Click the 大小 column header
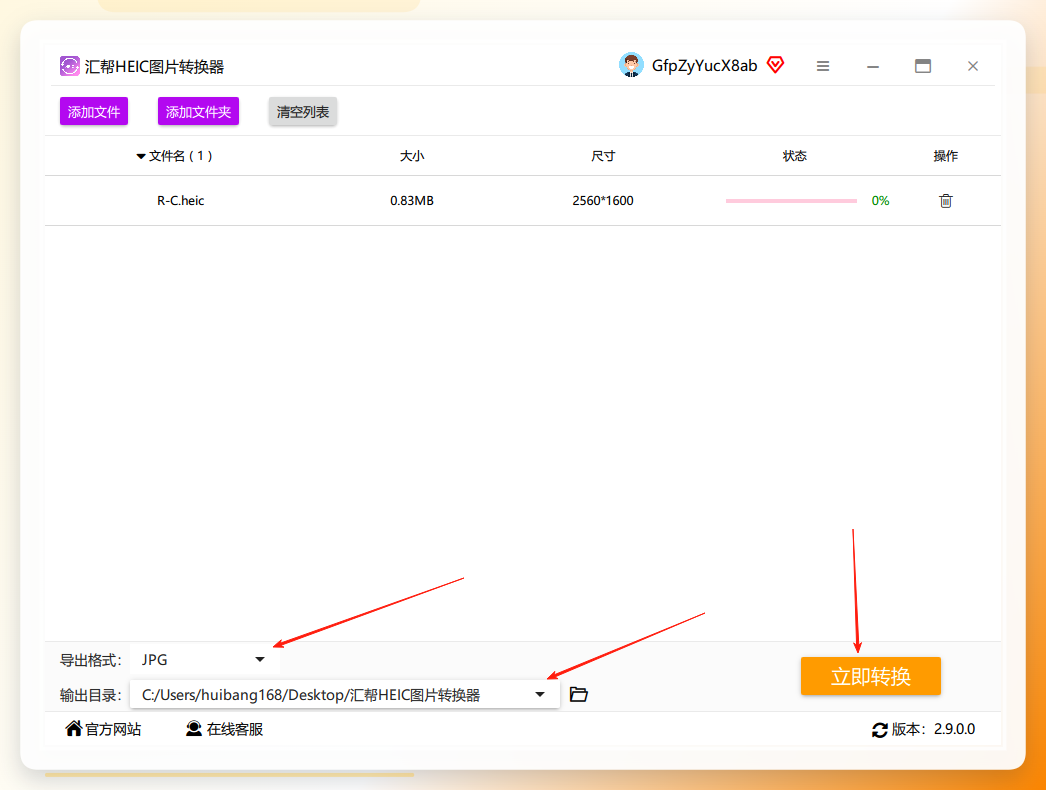Viewport: 1046px width, 790px height. (412, 156)
